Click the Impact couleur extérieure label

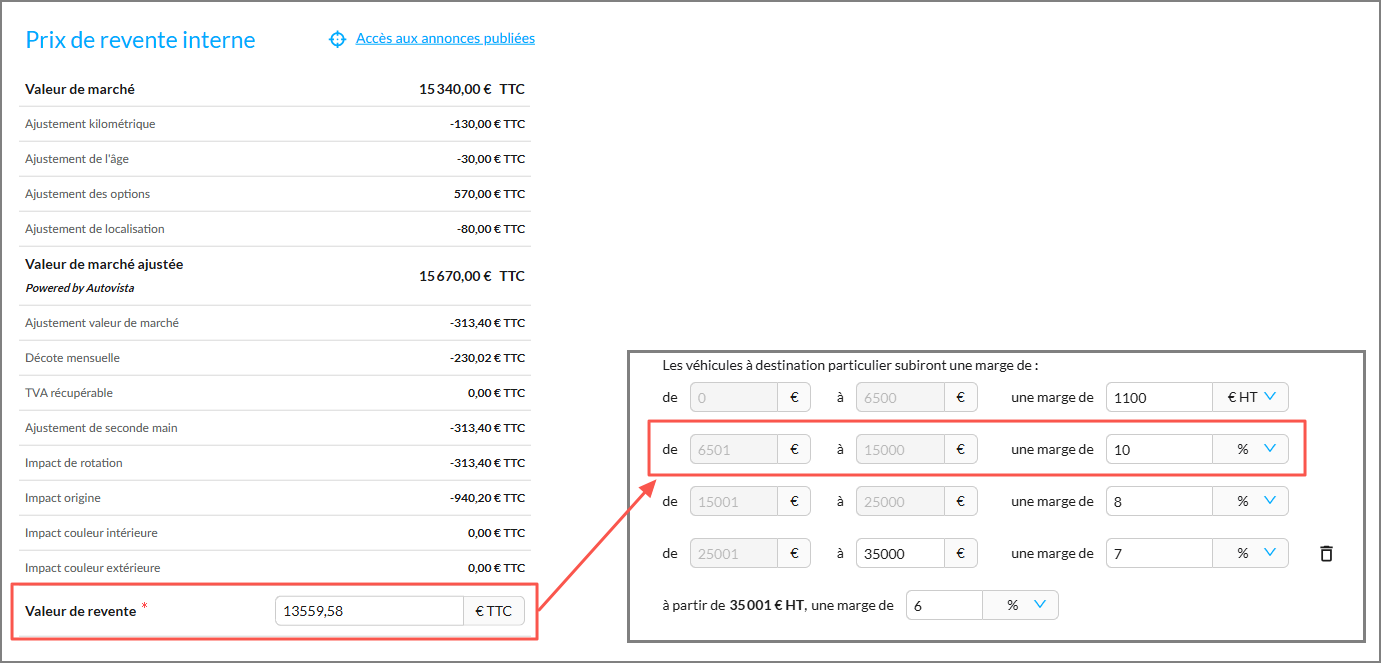click(93, 568)
